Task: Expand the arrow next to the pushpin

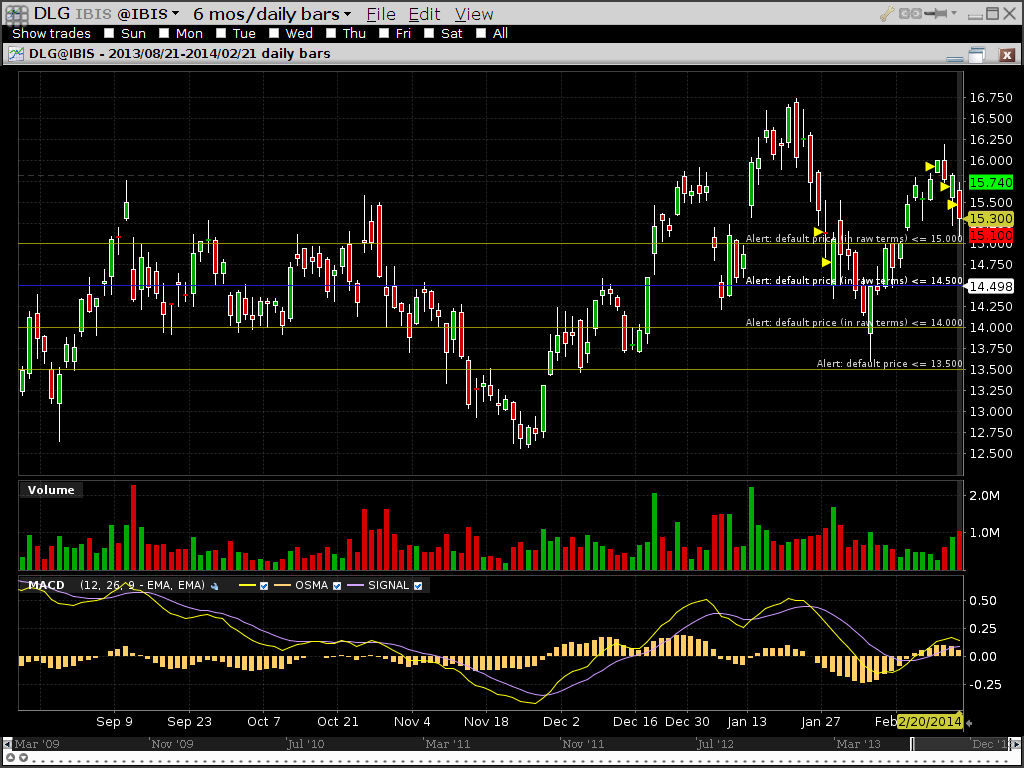Action: (954, 13)
